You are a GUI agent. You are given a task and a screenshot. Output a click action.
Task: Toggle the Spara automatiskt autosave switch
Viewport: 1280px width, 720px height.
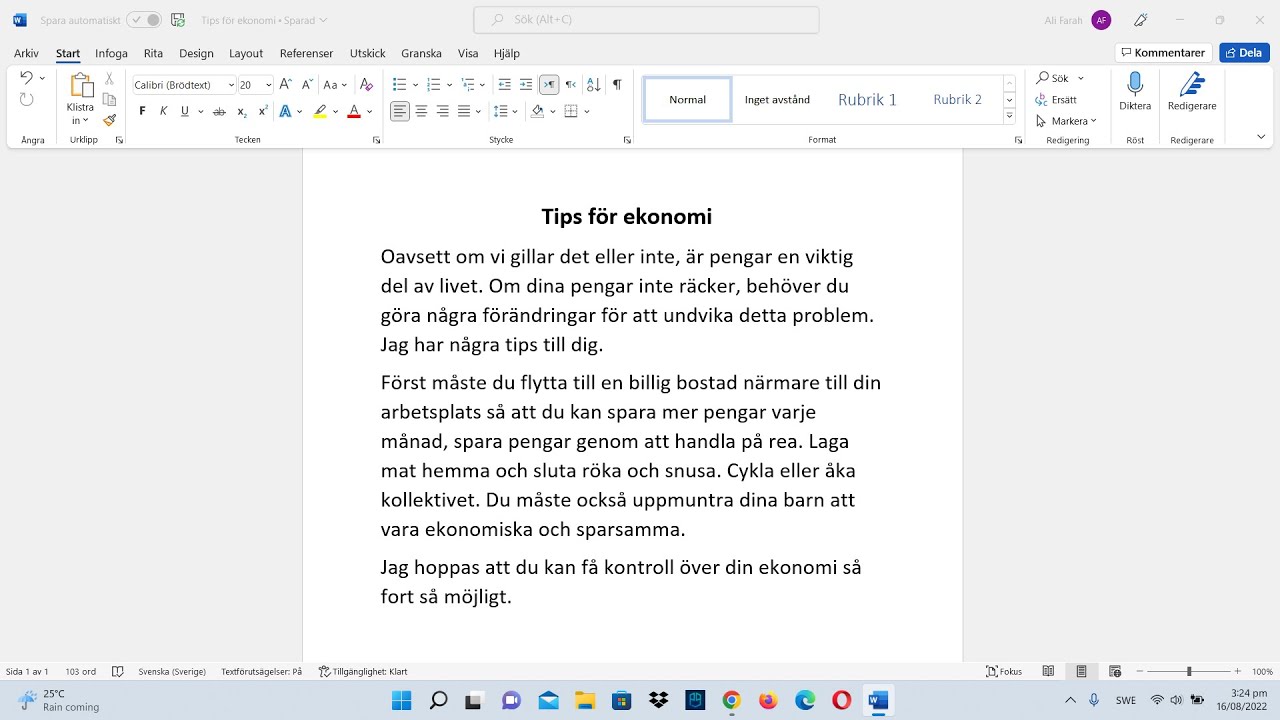pos(144,20)
